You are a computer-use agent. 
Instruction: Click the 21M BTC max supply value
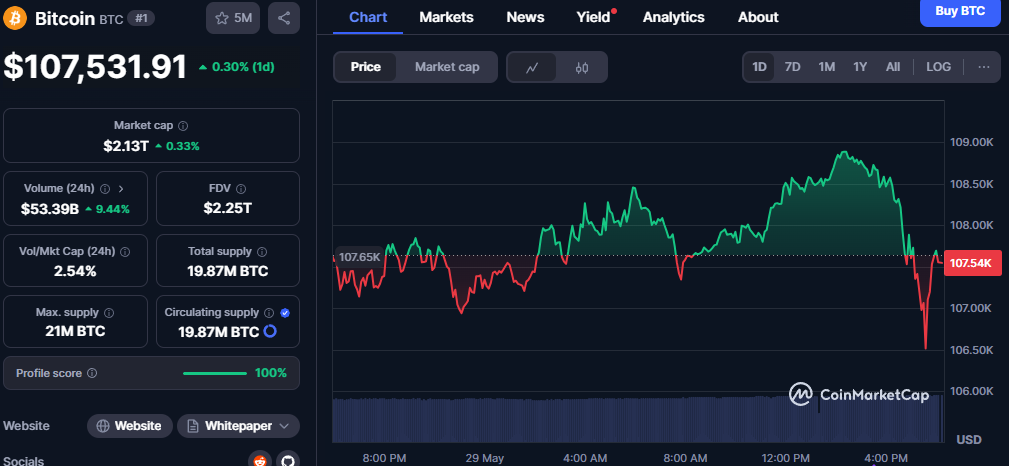[75, 332]
